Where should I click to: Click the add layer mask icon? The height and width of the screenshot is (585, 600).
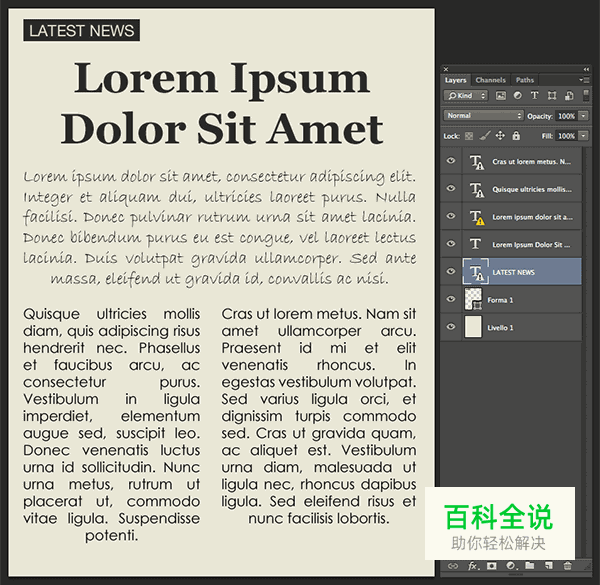[x=491, y=566]
